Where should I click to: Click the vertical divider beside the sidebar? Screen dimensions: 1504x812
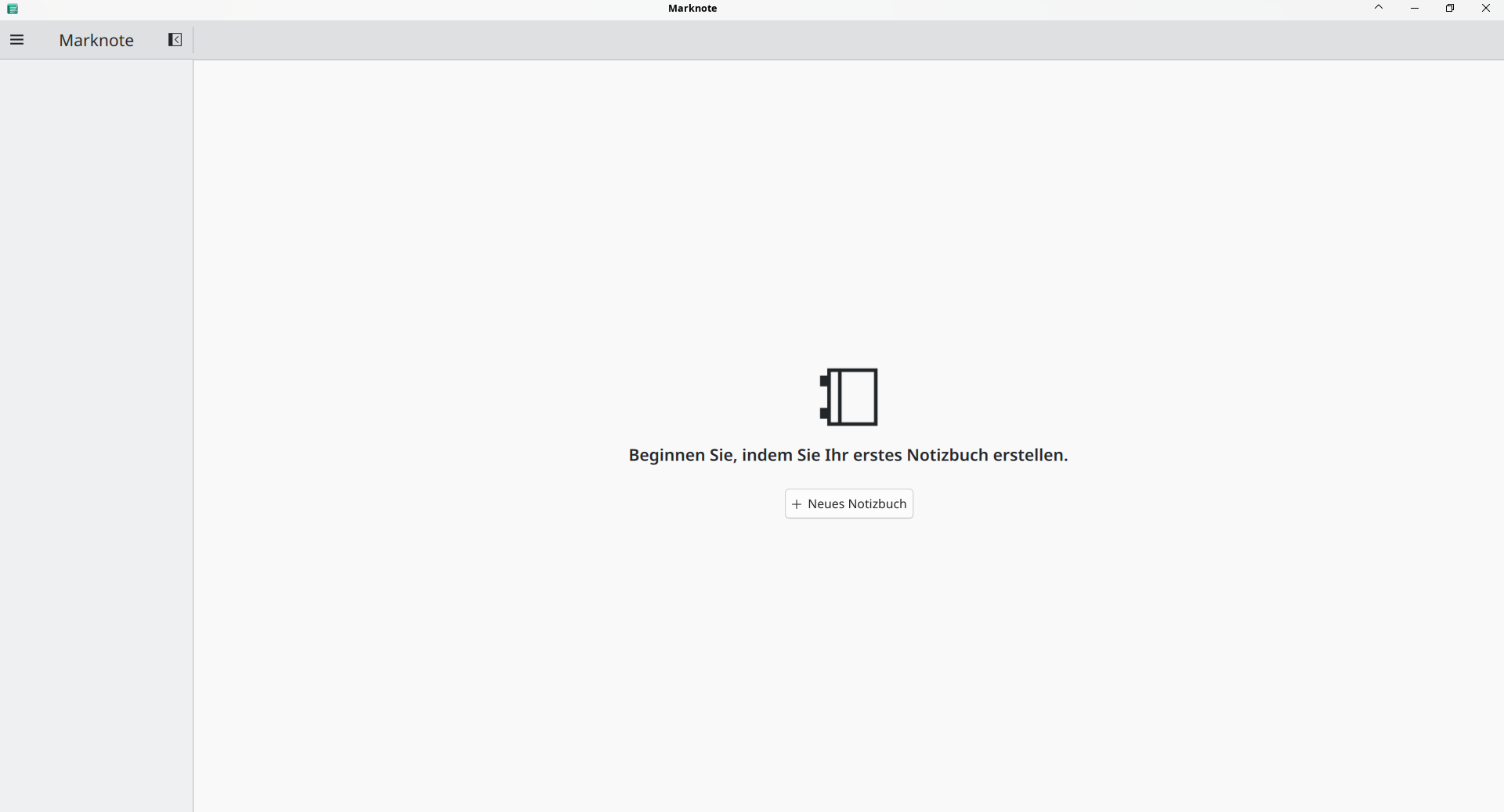point(193,431)
